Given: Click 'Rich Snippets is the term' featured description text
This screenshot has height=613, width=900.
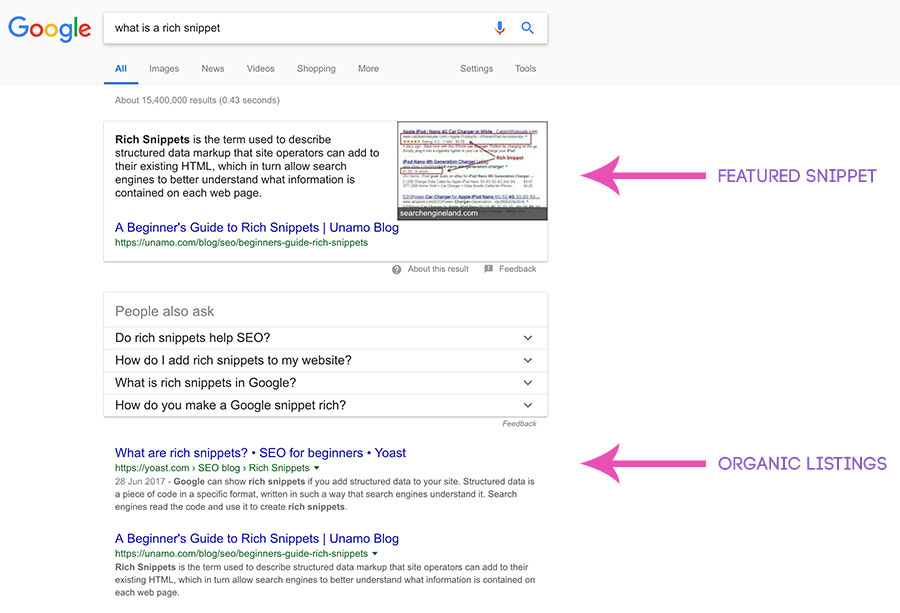Looking at the screenshot, I should [x=247, y=166].
